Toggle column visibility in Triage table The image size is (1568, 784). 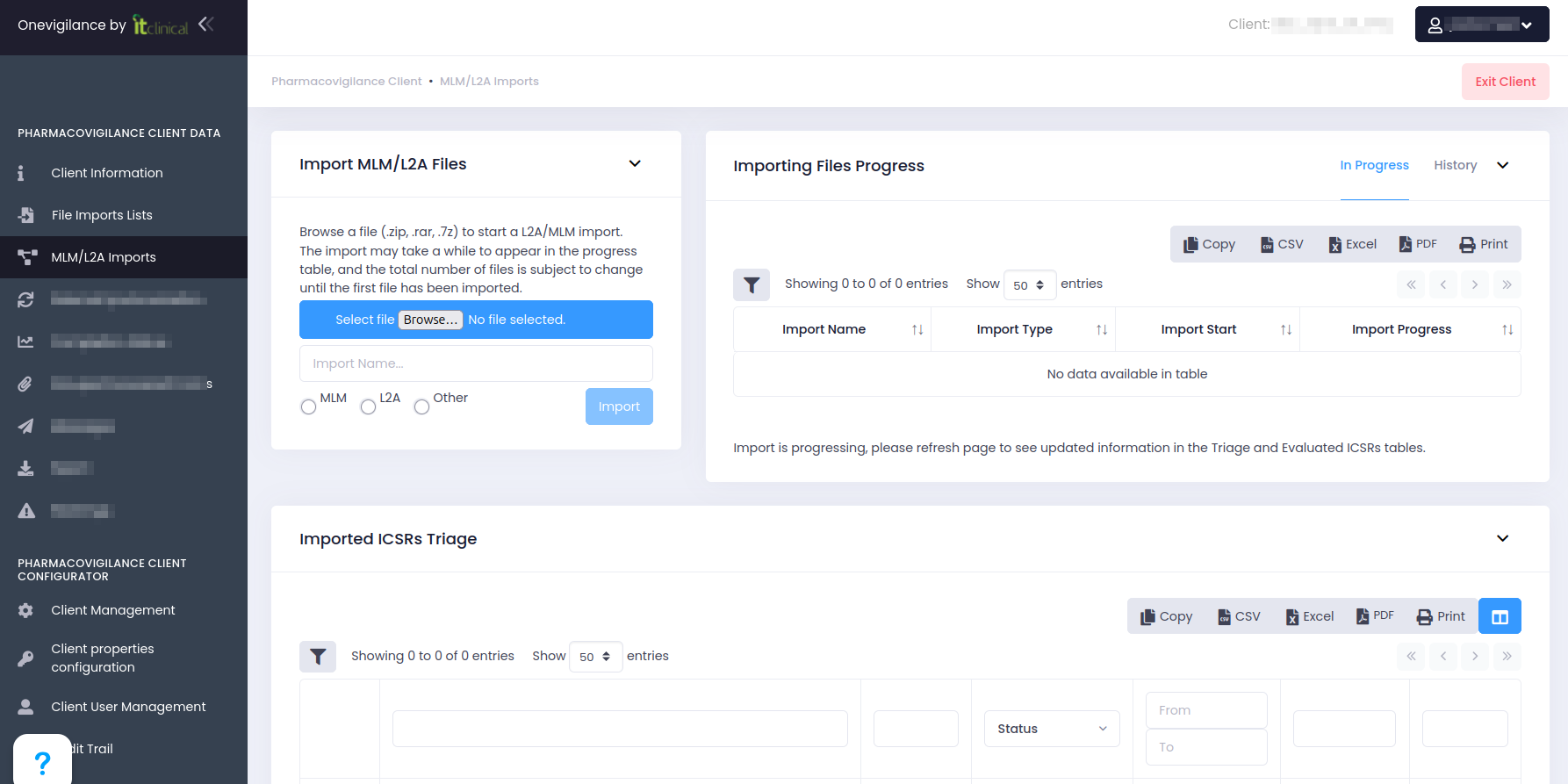(x=1500, y=616)
